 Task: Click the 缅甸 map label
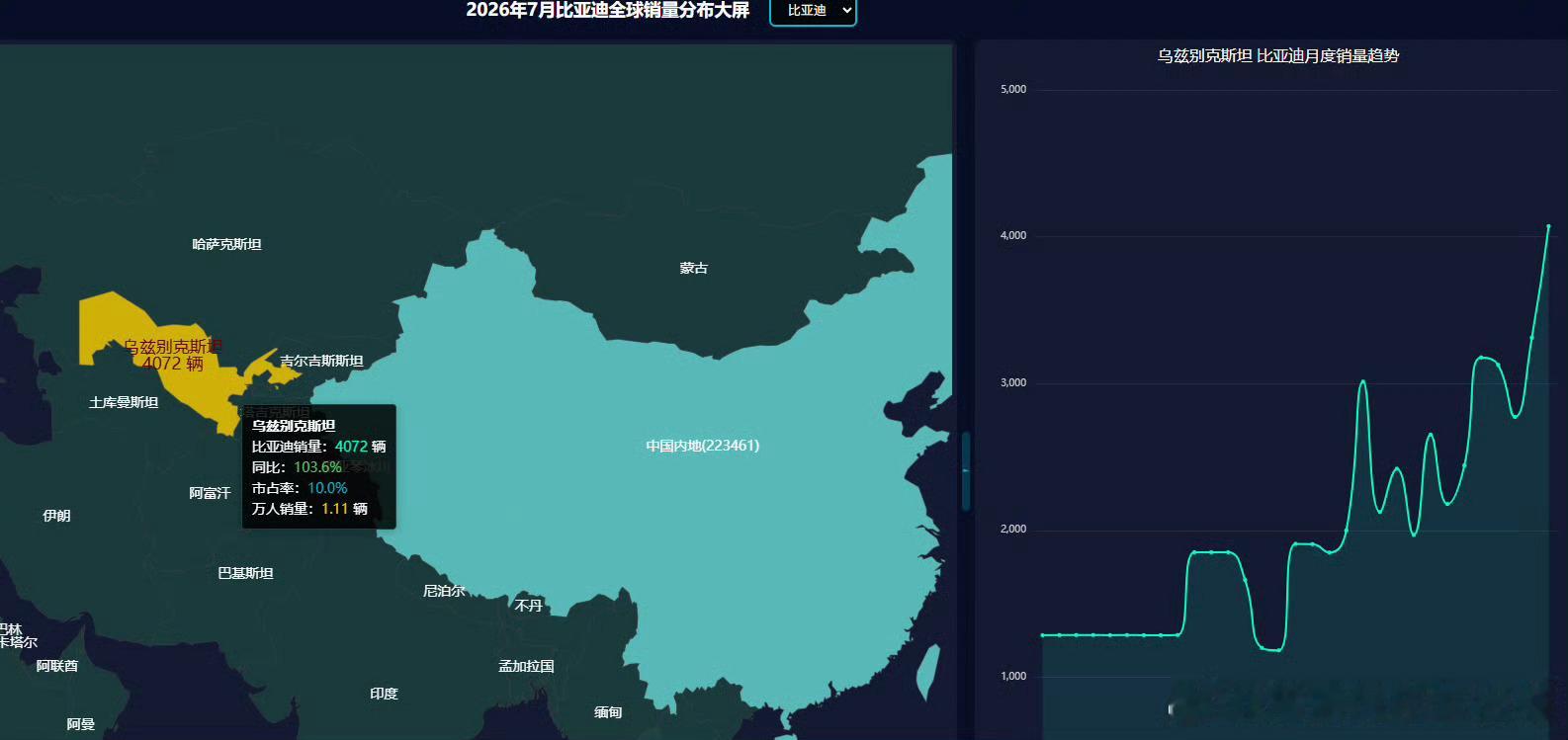[x=608, y=712]
